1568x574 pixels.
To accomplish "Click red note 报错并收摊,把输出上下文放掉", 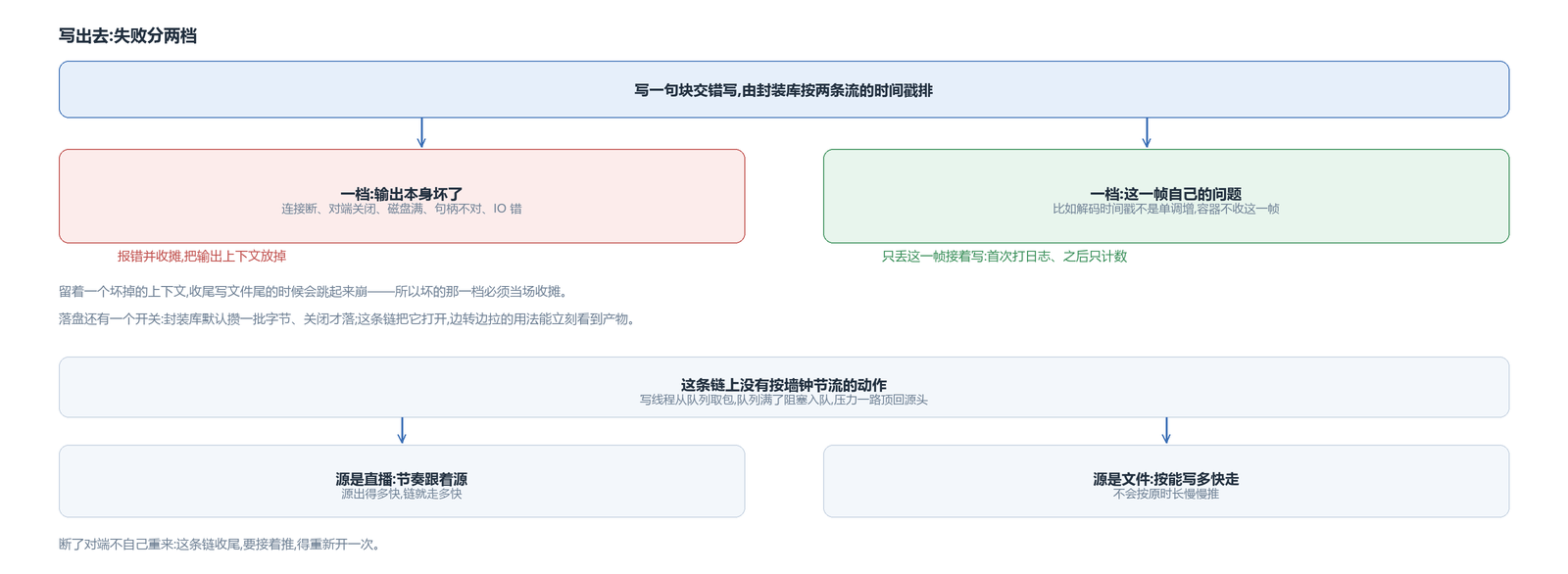I will pos(202,257).
